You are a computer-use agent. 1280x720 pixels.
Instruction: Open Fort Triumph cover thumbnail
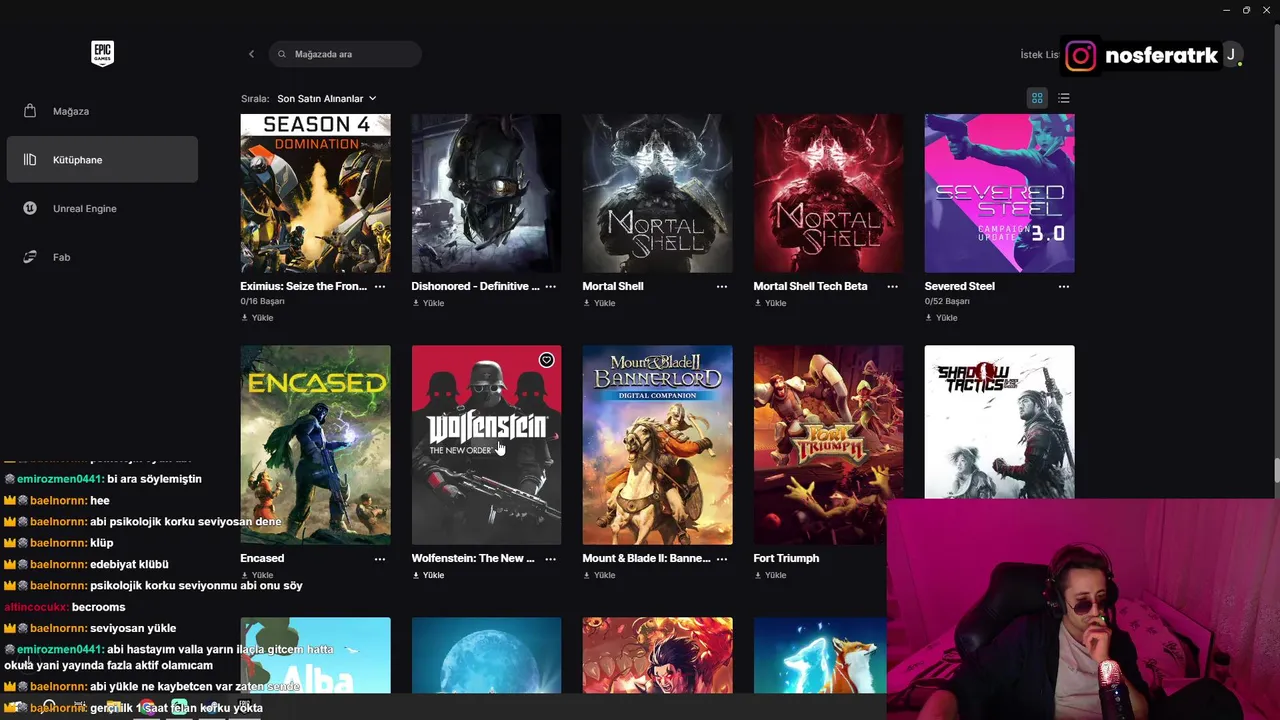[x=828, y=445]
